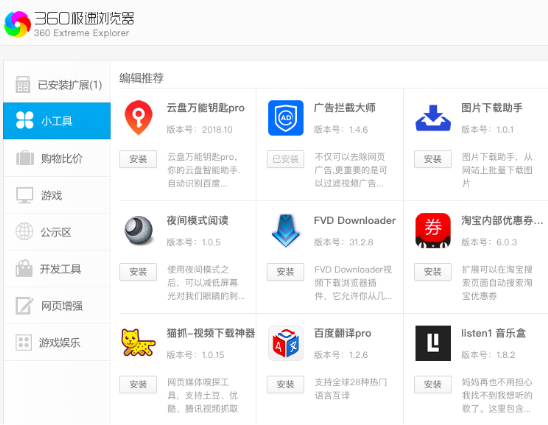Click the 360极速浏览器 title text

pos(84,19)
